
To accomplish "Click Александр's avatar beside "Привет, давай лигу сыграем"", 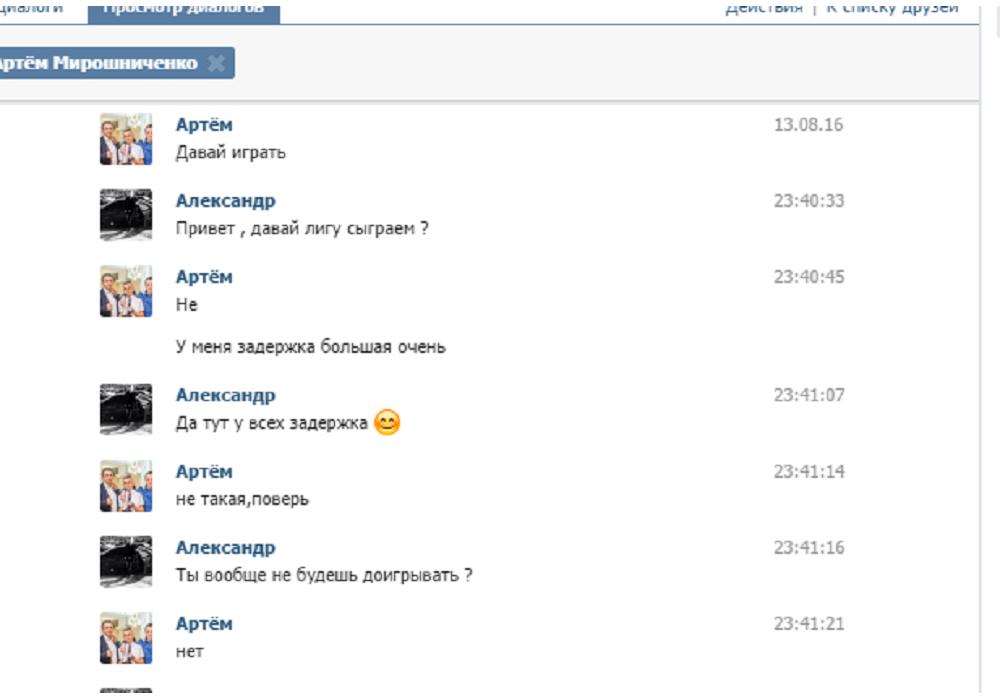I will tap(126, 215).
